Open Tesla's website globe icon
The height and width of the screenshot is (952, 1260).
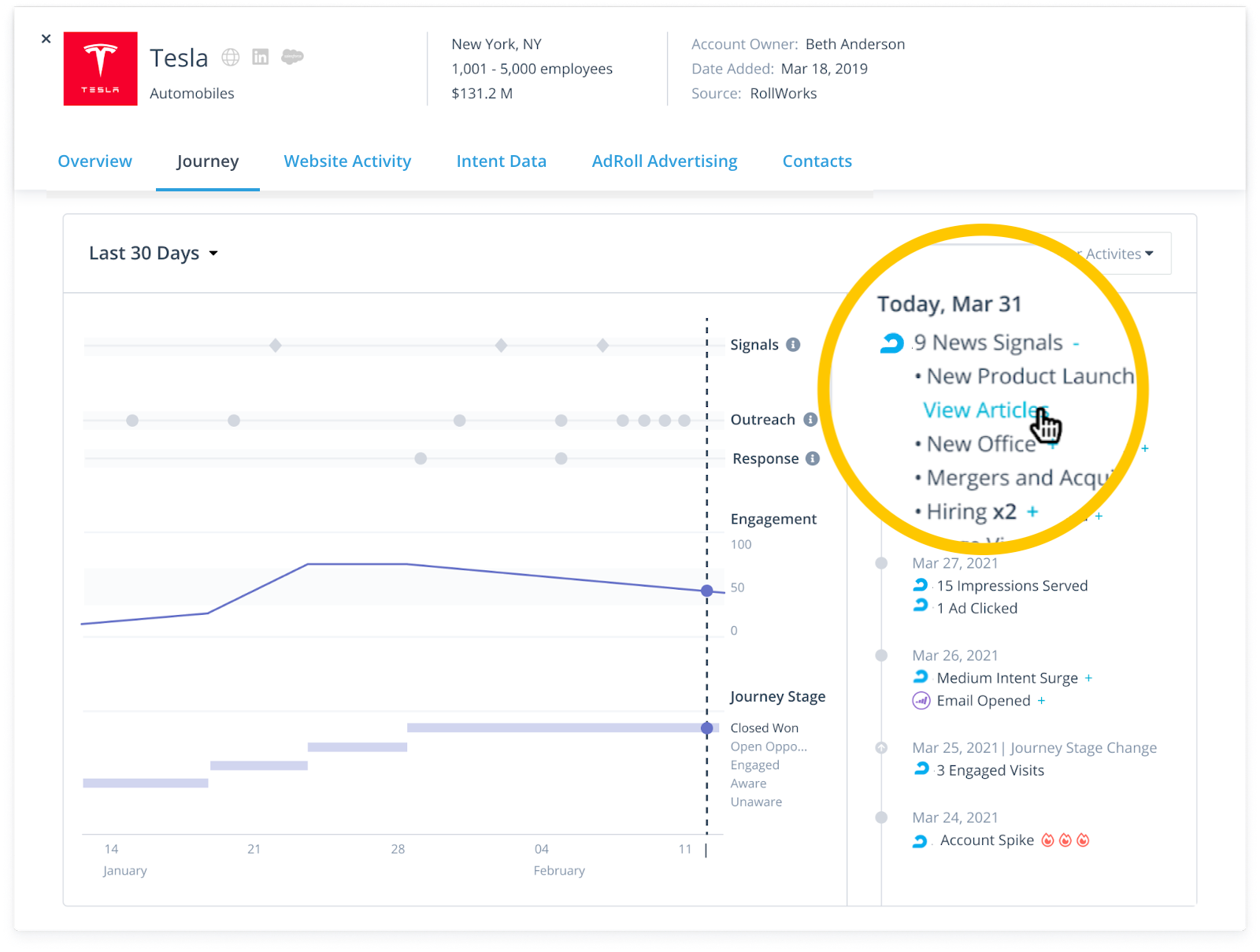pos(230,57)
